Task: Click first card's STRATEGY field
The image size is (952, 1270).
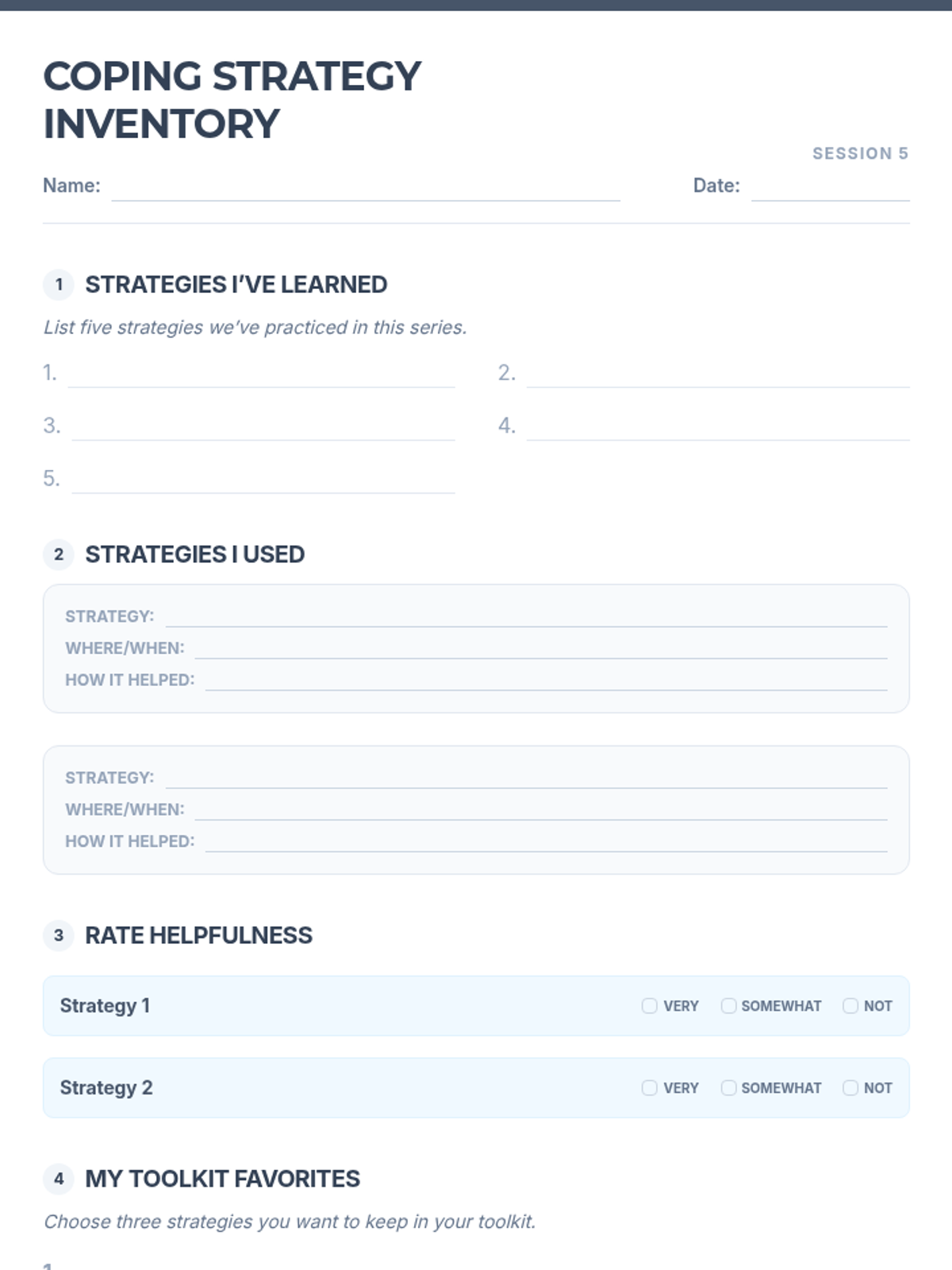Action: pyautogui.click(x=526, y=616)
